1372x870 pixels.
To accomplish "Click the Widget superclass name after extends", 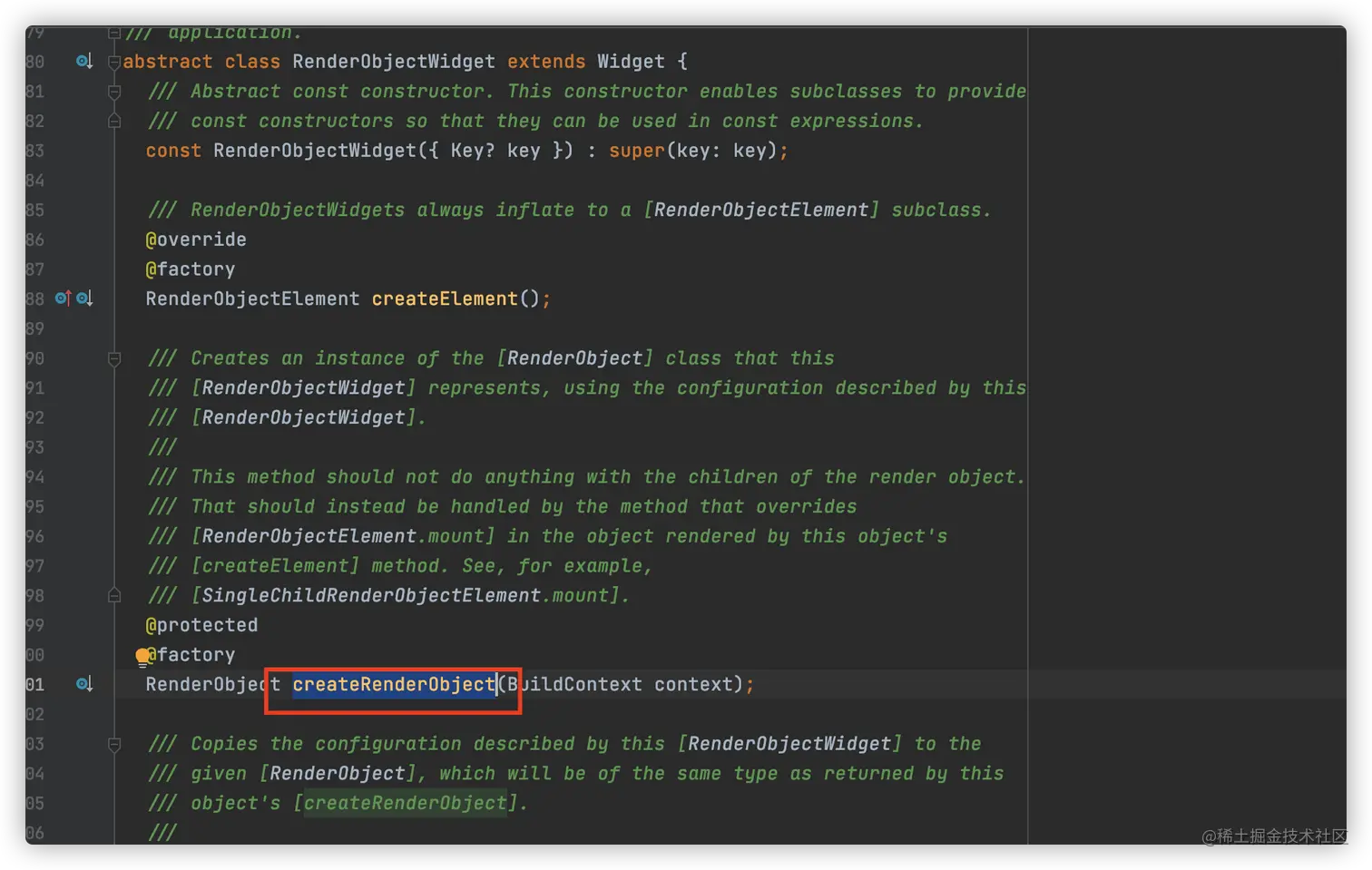I will pos(632,62).
